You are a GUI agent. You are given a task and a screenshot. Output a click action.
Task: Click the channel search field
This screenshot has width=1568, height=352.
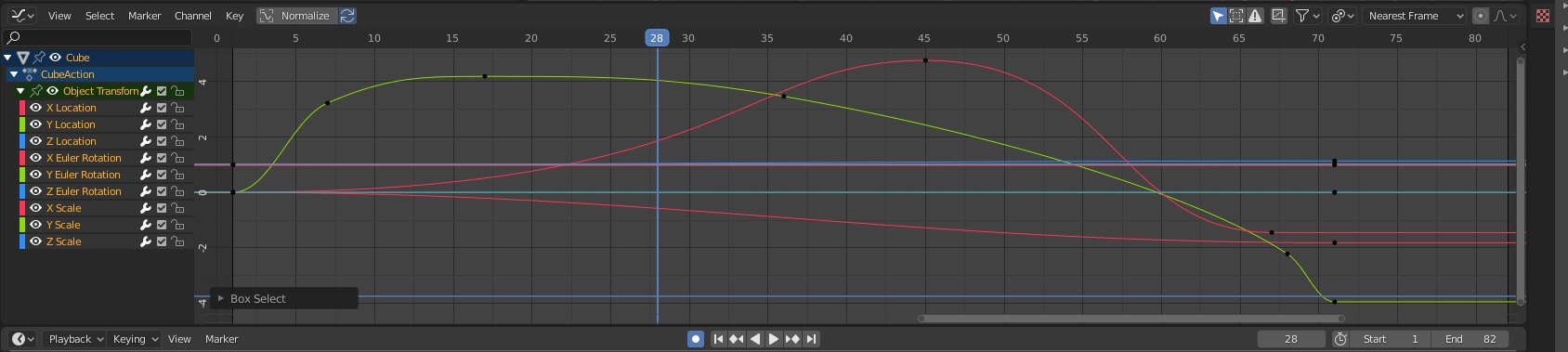coord(98,38)
